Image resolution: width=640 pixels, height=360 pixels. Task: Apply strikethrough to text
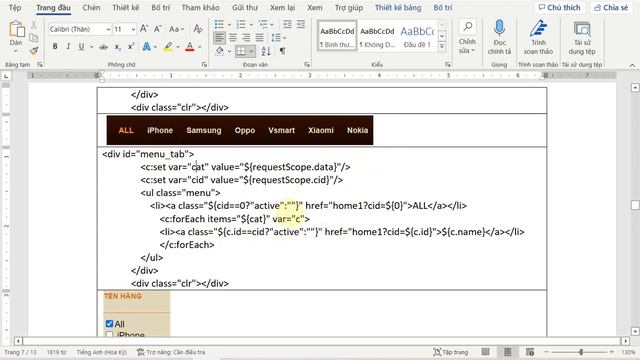point(104,47)
